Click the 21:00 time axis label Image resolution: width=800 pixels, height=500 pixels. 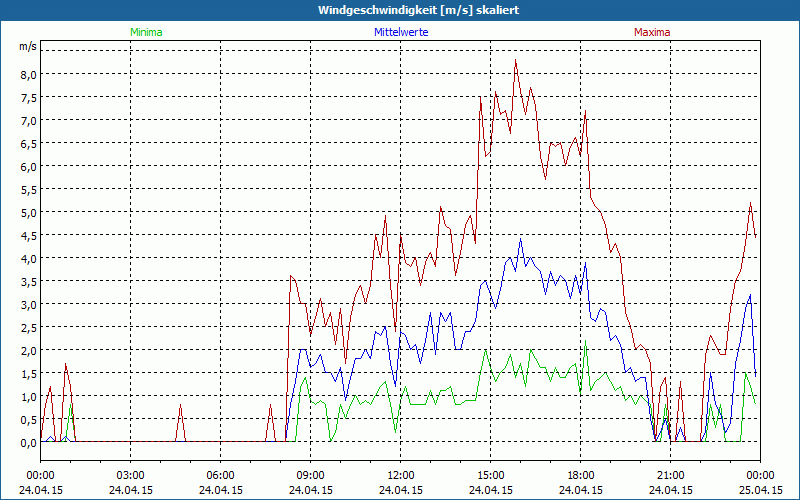click(670, 476)
